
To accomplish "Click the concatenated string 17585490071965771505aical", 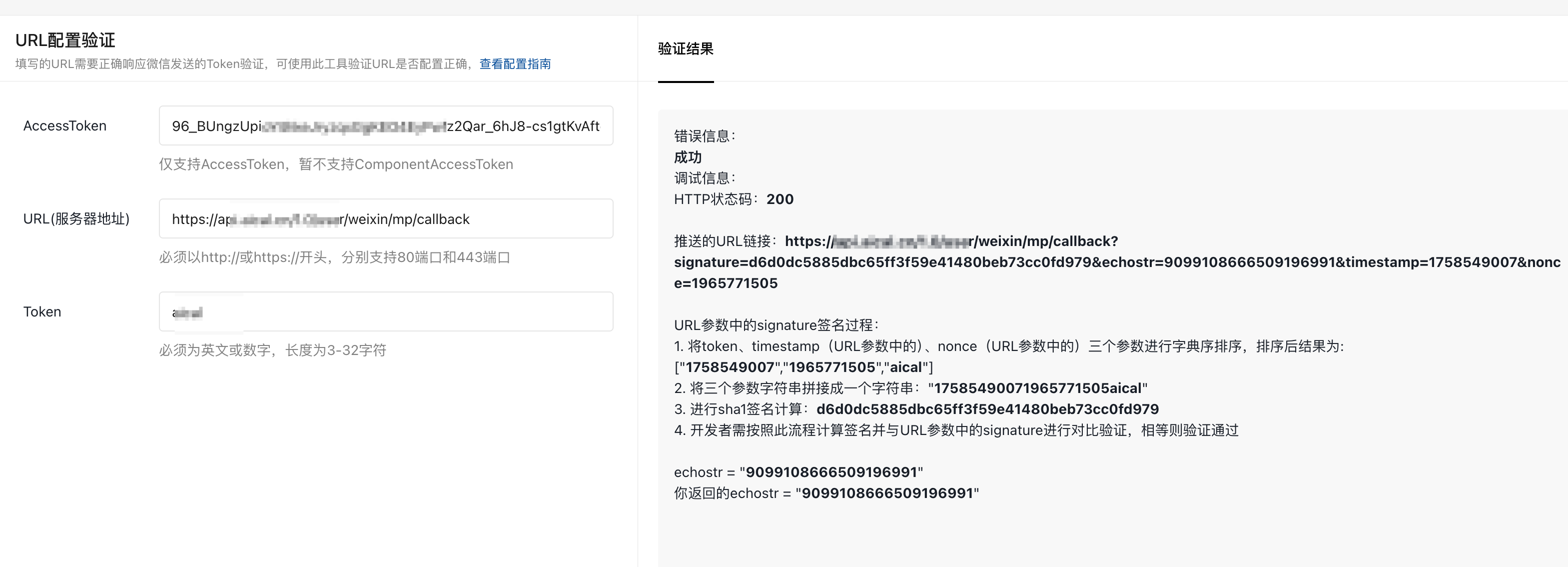I will (1037, 388).
